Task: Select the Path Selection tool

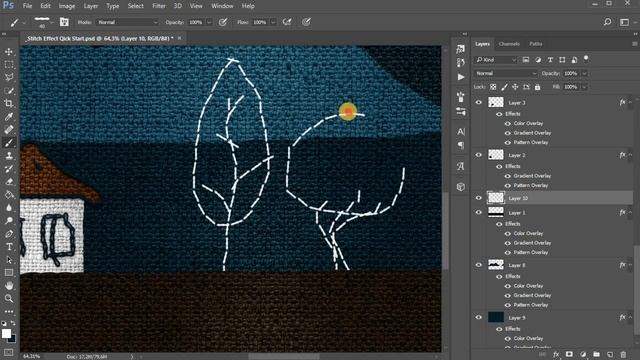Action: coord(9,260)
